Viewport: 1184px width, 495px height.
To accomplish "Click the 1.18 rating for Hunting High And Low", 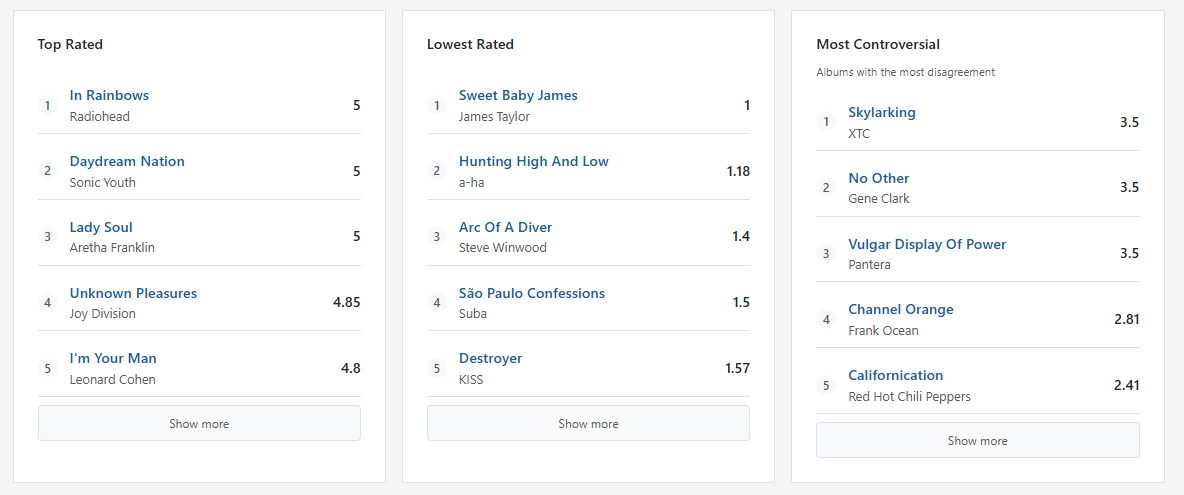I will point(738,171).
